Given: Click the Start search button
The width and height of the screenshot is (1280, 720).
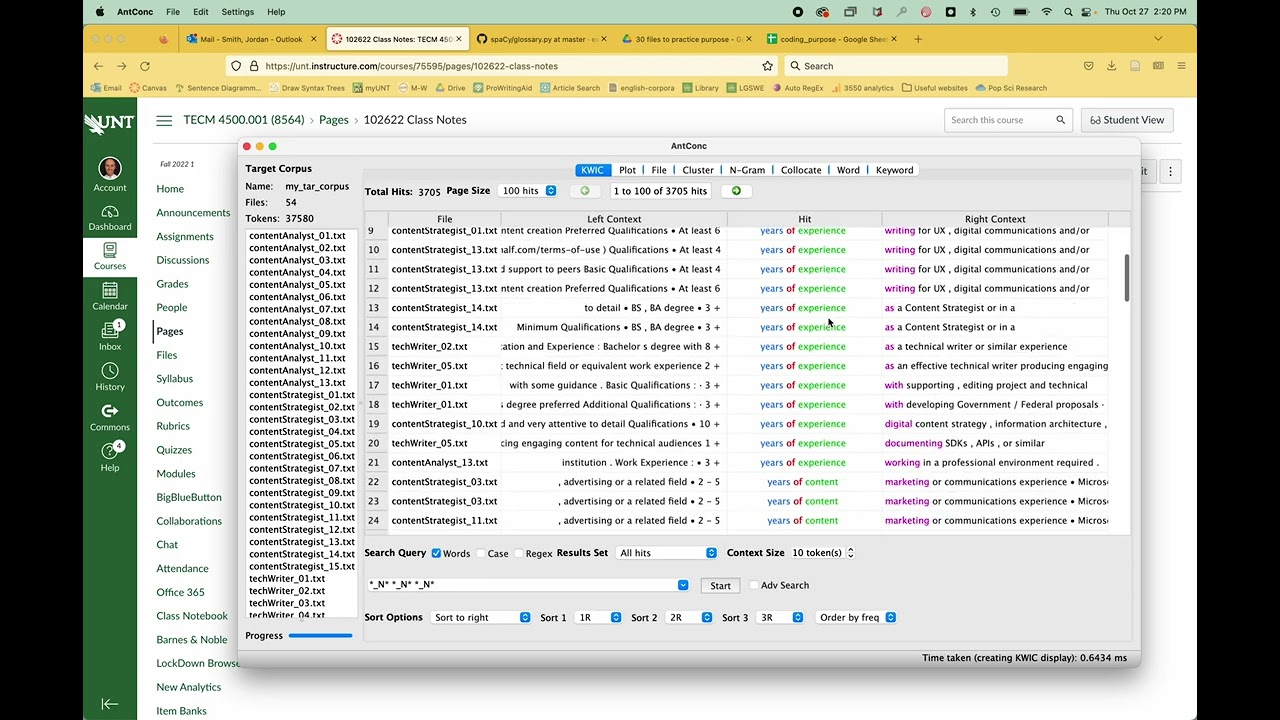Looking at the screenshot, I should coord(720,586).
